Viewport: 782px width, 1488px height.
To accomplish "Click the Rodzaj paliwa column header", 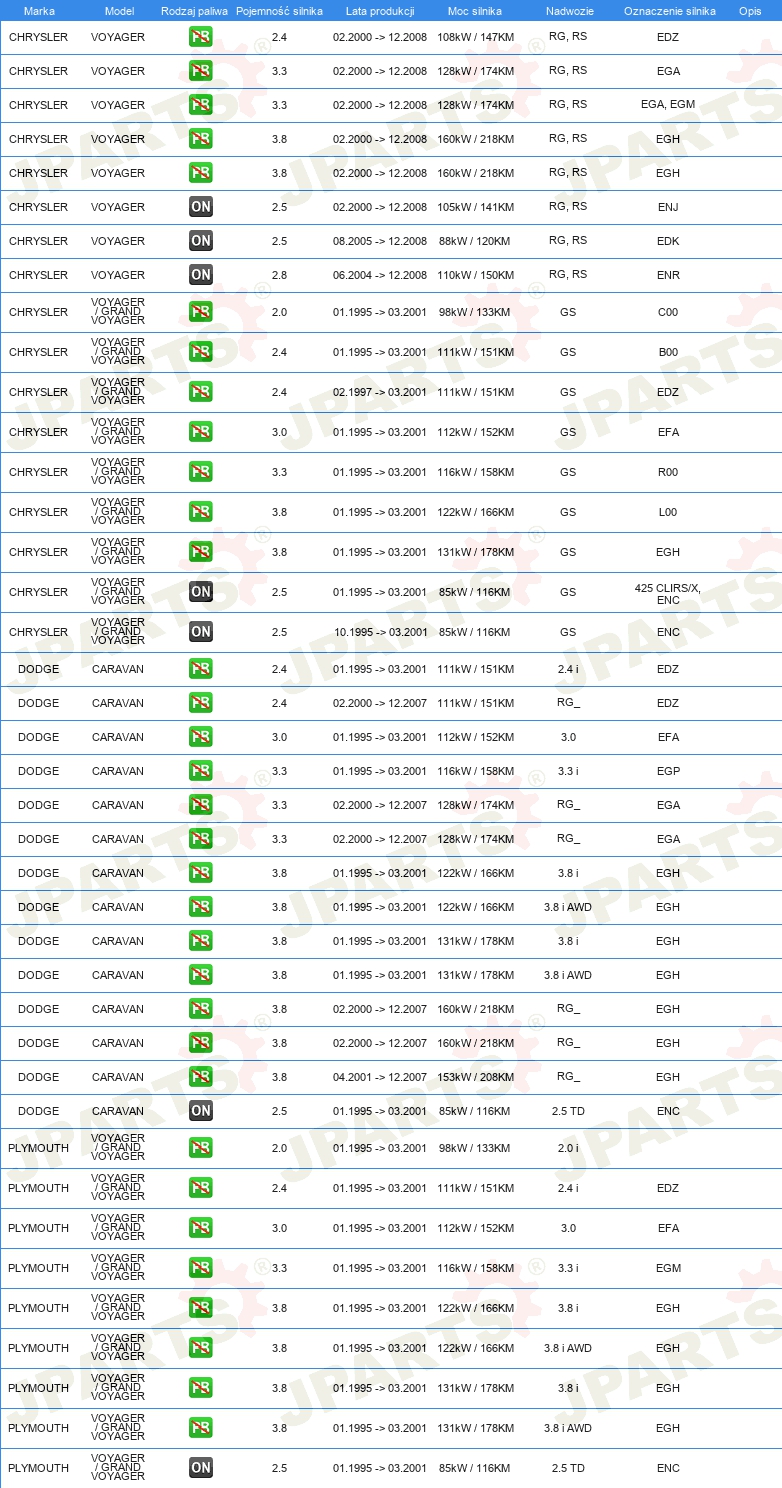I will click(194, 11).
